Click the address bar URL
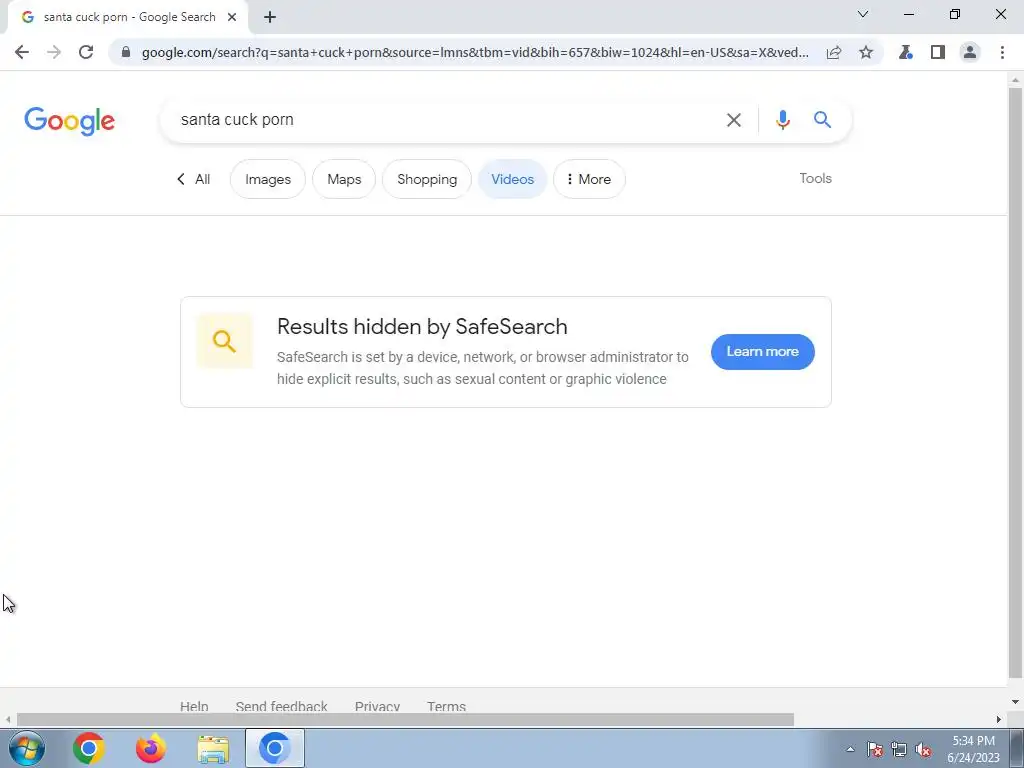The height and width of the screenshot is (768, 1024). (x=475, y=52)
